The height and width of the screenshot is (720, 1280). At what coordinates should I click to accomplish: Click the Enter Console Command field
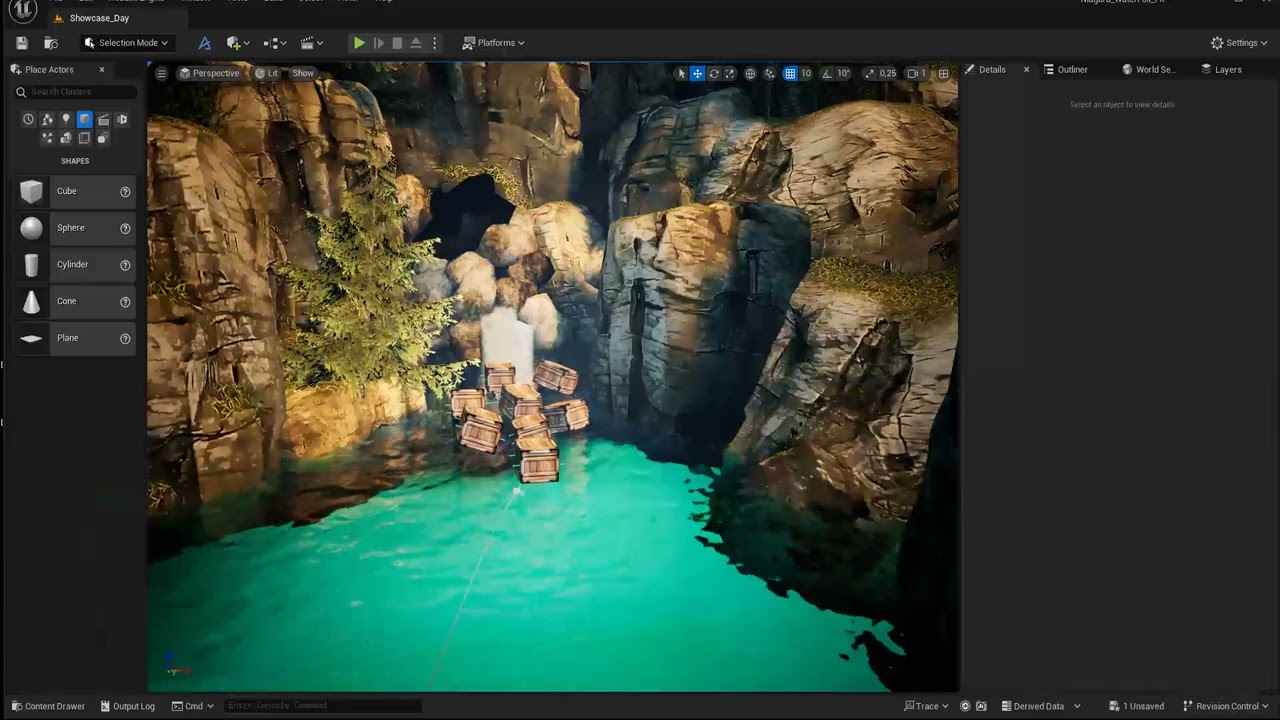tap(321, 706)
